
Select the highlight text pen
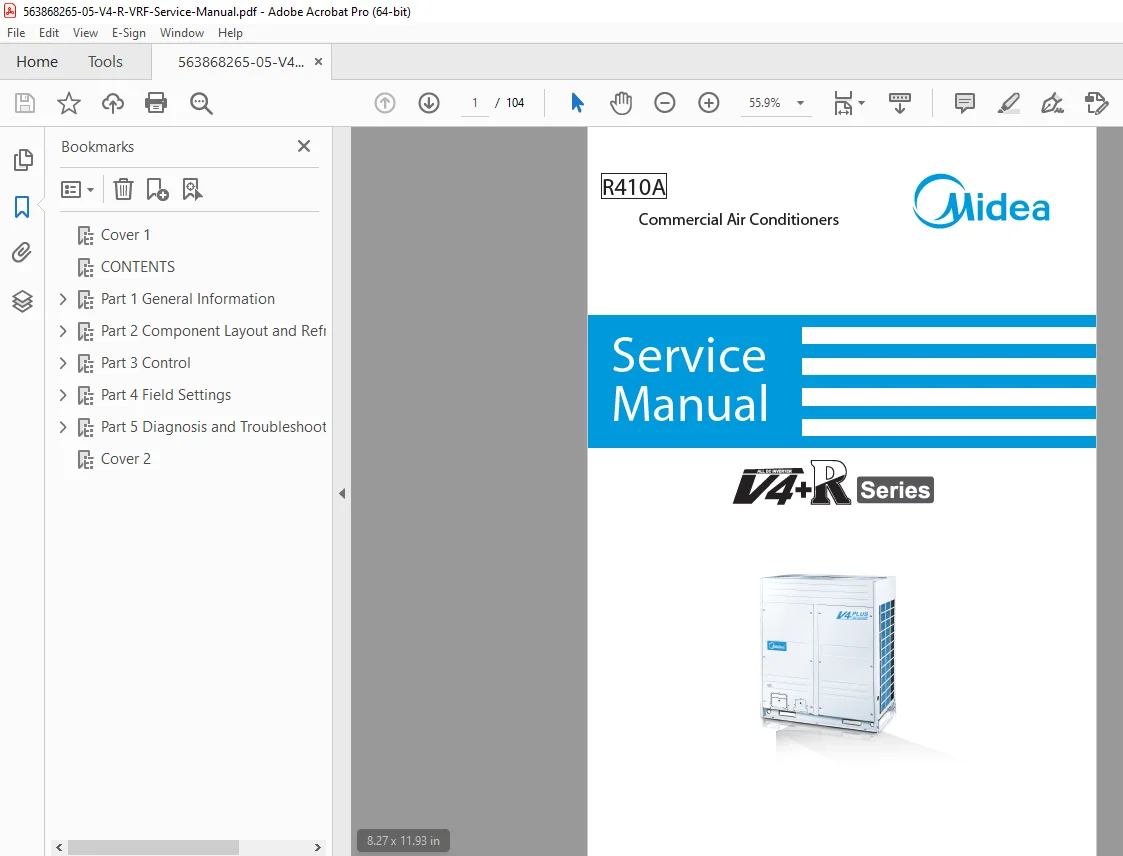pos(1008,103)
